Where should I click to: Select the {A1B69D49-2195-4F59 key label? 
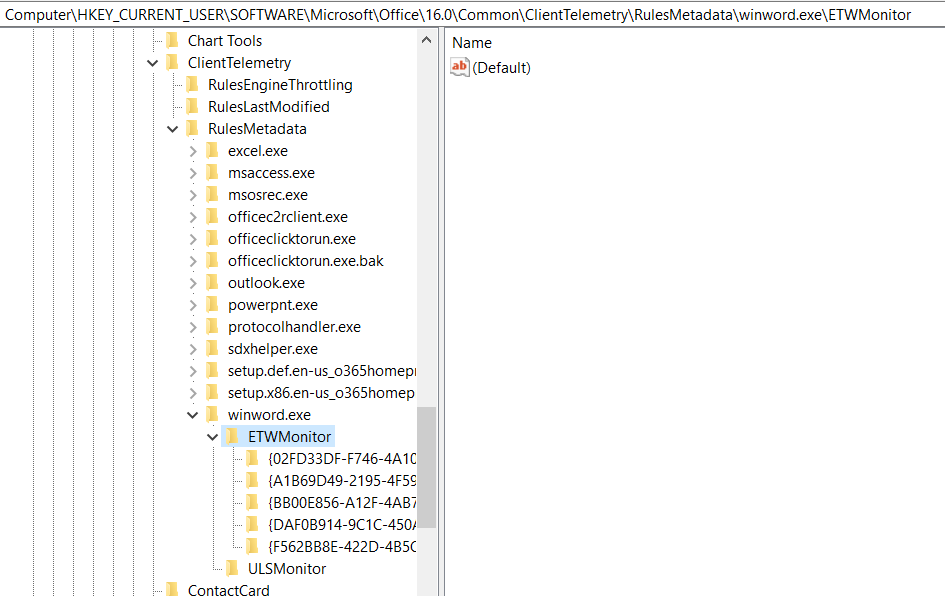coord(342,480)
